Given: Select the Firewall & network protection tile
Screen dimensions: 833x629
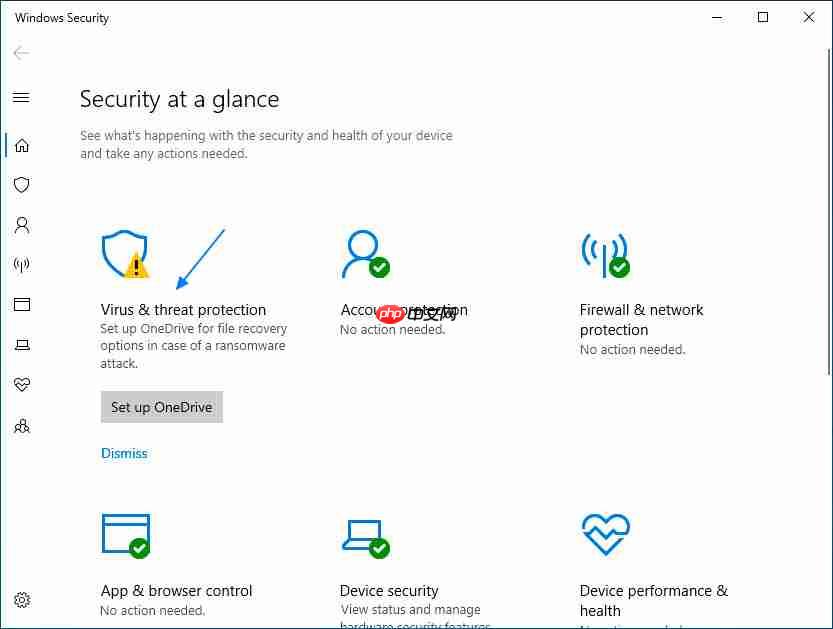Looking at the screenshot, I should 641,320.
